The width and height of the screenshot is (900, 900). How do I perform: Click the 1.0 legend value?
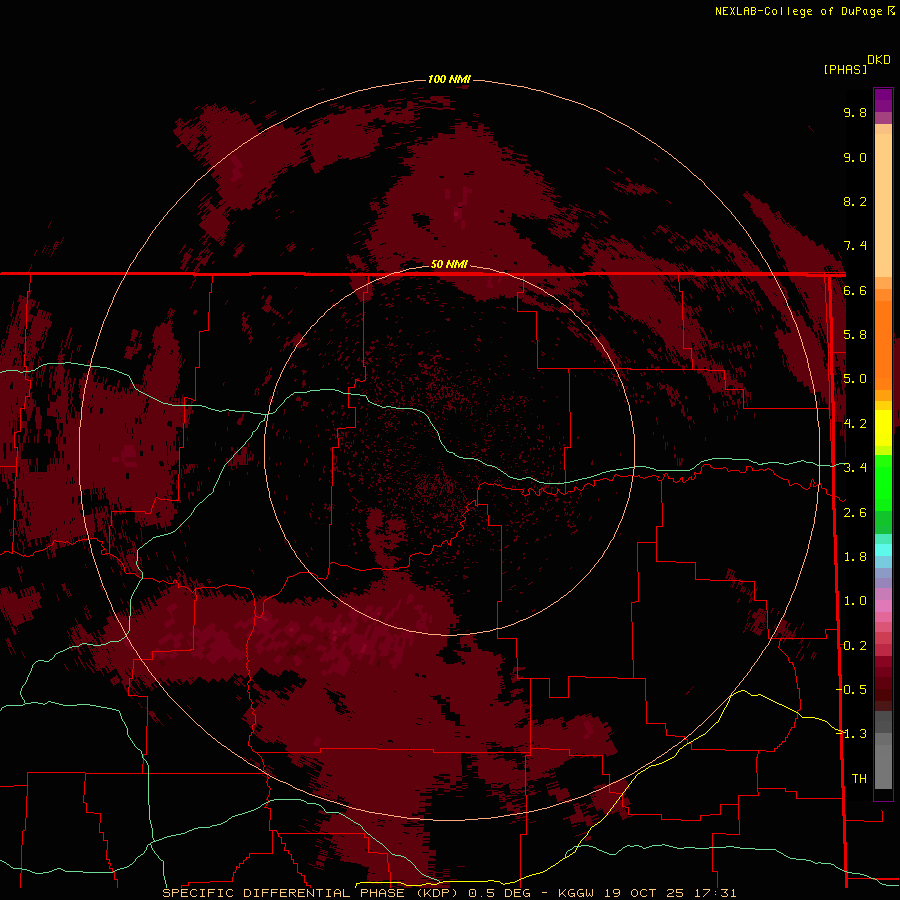click(855, 601)
